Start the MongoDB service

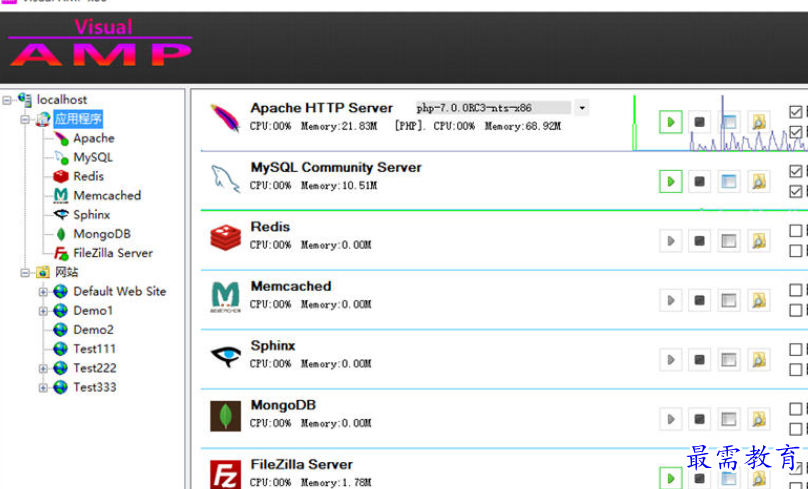[x=670, y=419]
